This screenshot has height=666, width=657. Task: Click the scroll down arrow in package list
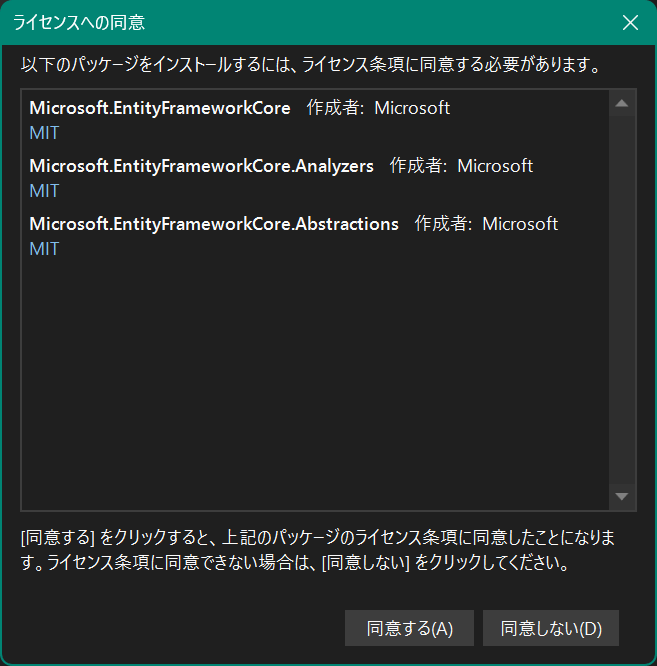(621, 496)
